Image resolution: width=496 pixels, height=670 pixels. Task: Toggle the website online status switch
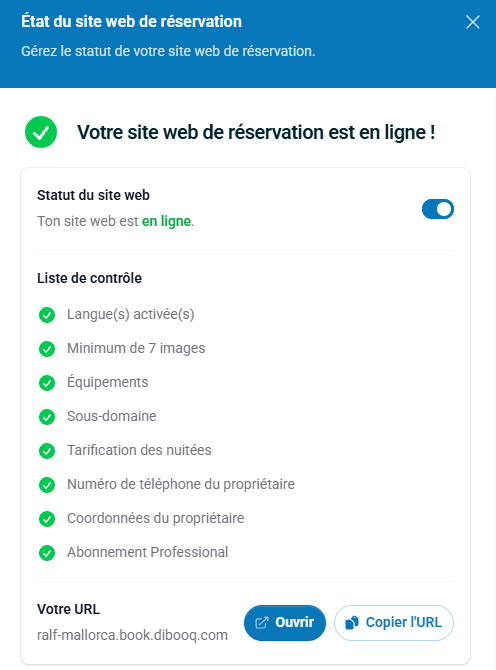tap(437, 209)
